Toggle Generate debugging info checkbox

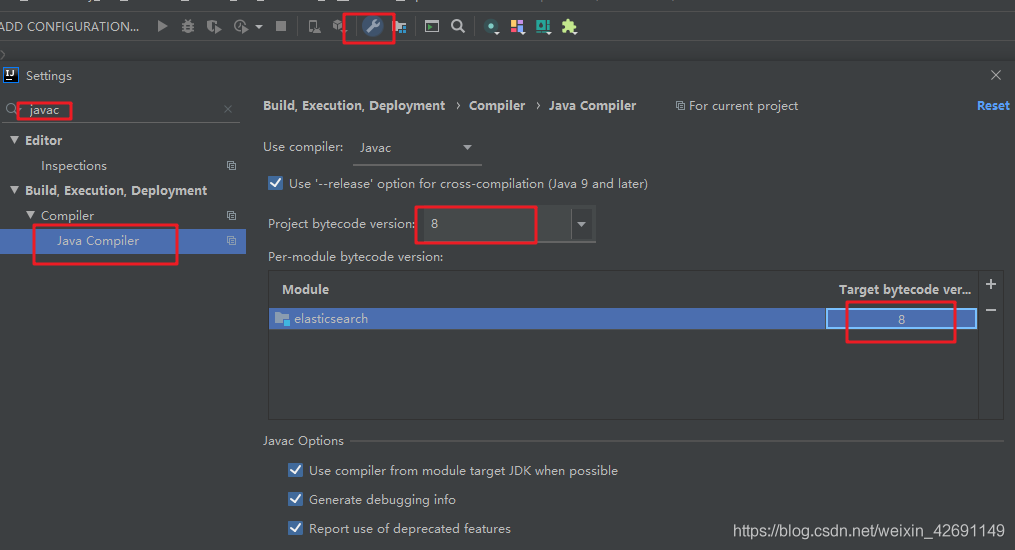pyautogui.click(x=295, y=499)
